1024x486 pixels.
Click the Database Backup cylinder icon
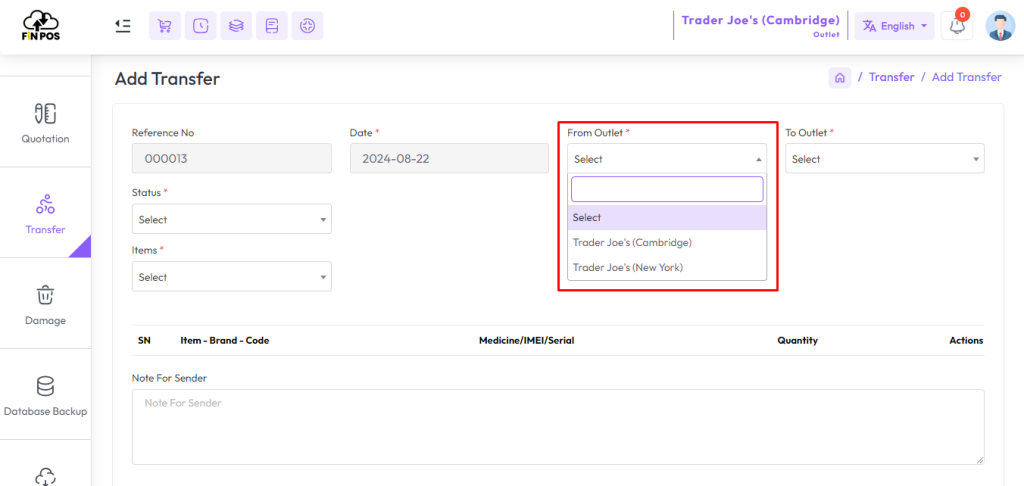pyautogui.click(x=45, y=386)
